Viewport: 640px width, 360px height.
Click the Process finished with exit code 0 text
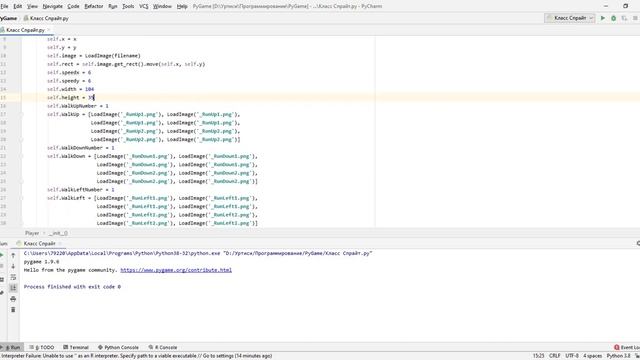point(72,287)
